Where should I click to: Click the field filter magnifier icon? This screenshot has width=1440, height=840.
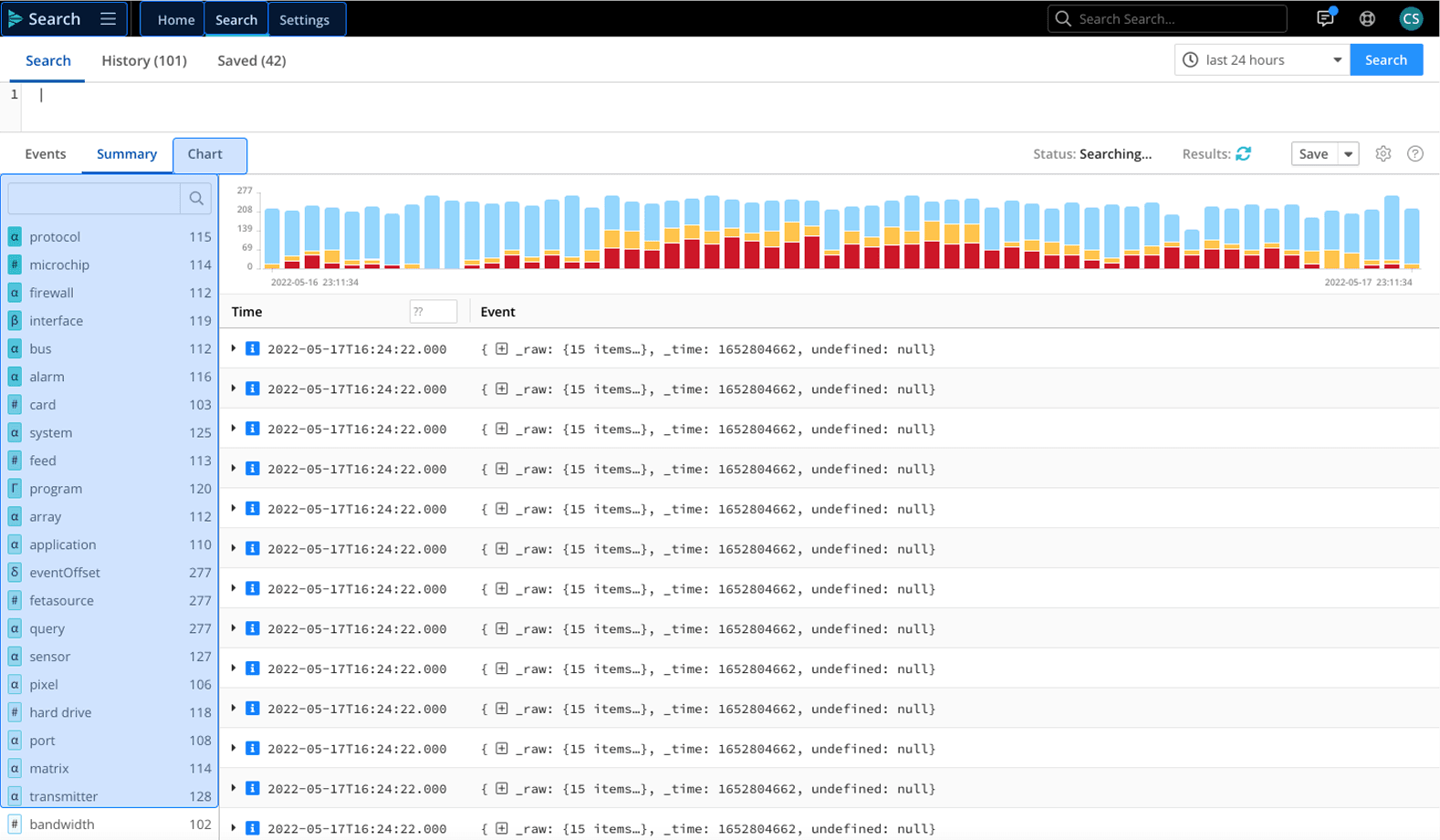pos(196,199)
